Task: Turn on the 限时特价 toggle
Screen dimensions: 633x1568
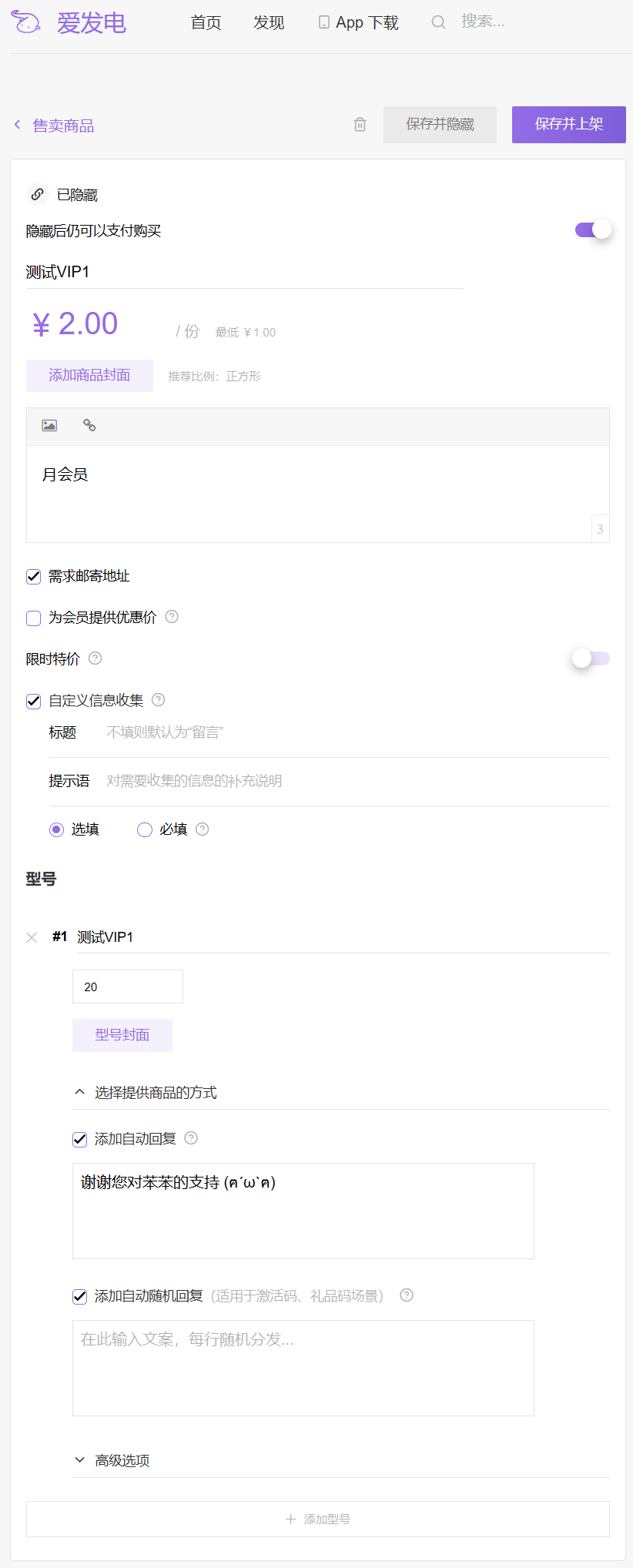Action: tap(591, 658)
